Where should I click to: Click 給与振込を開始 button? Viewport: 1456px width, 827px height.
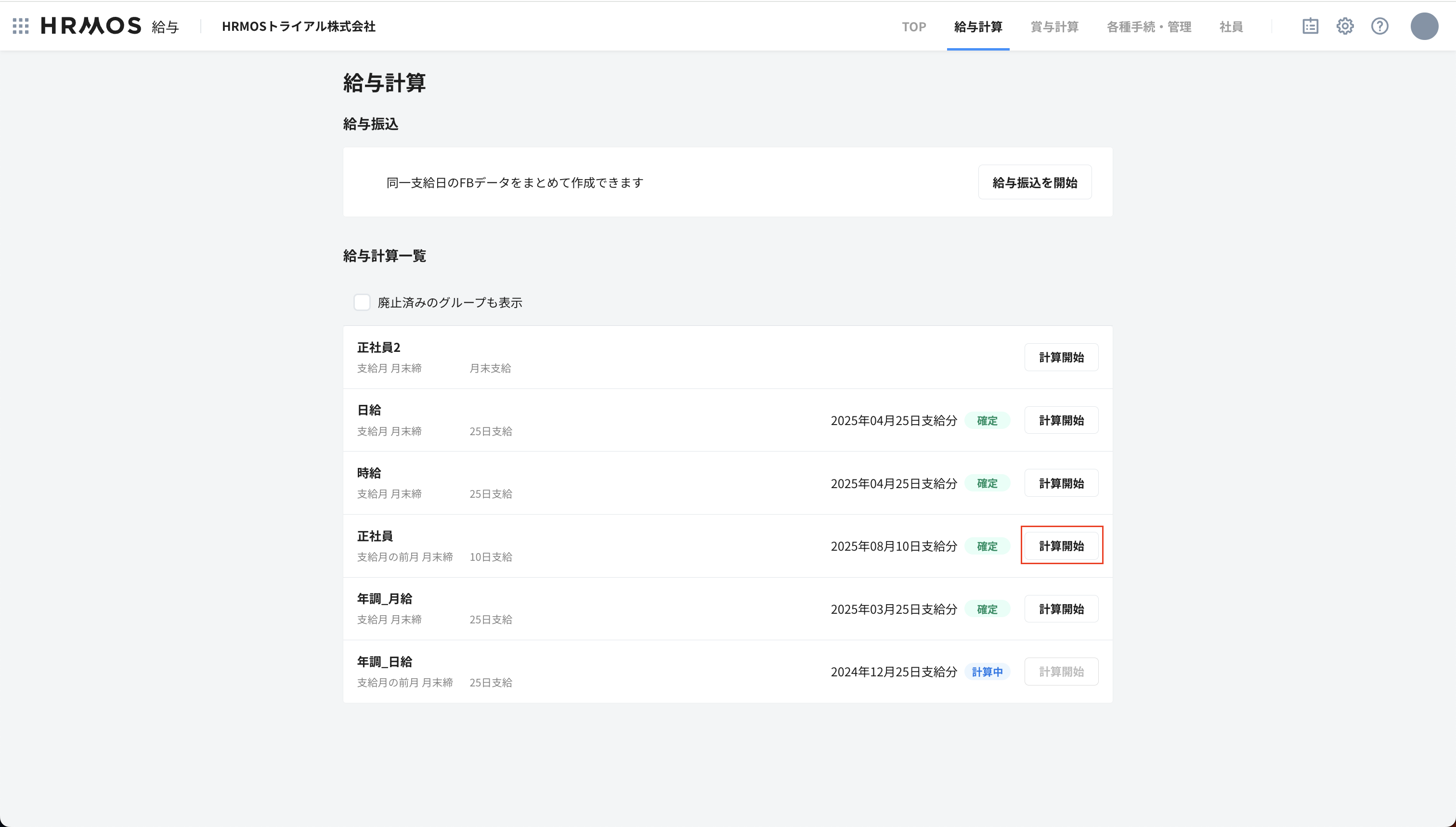click(x=1035, y=182)
